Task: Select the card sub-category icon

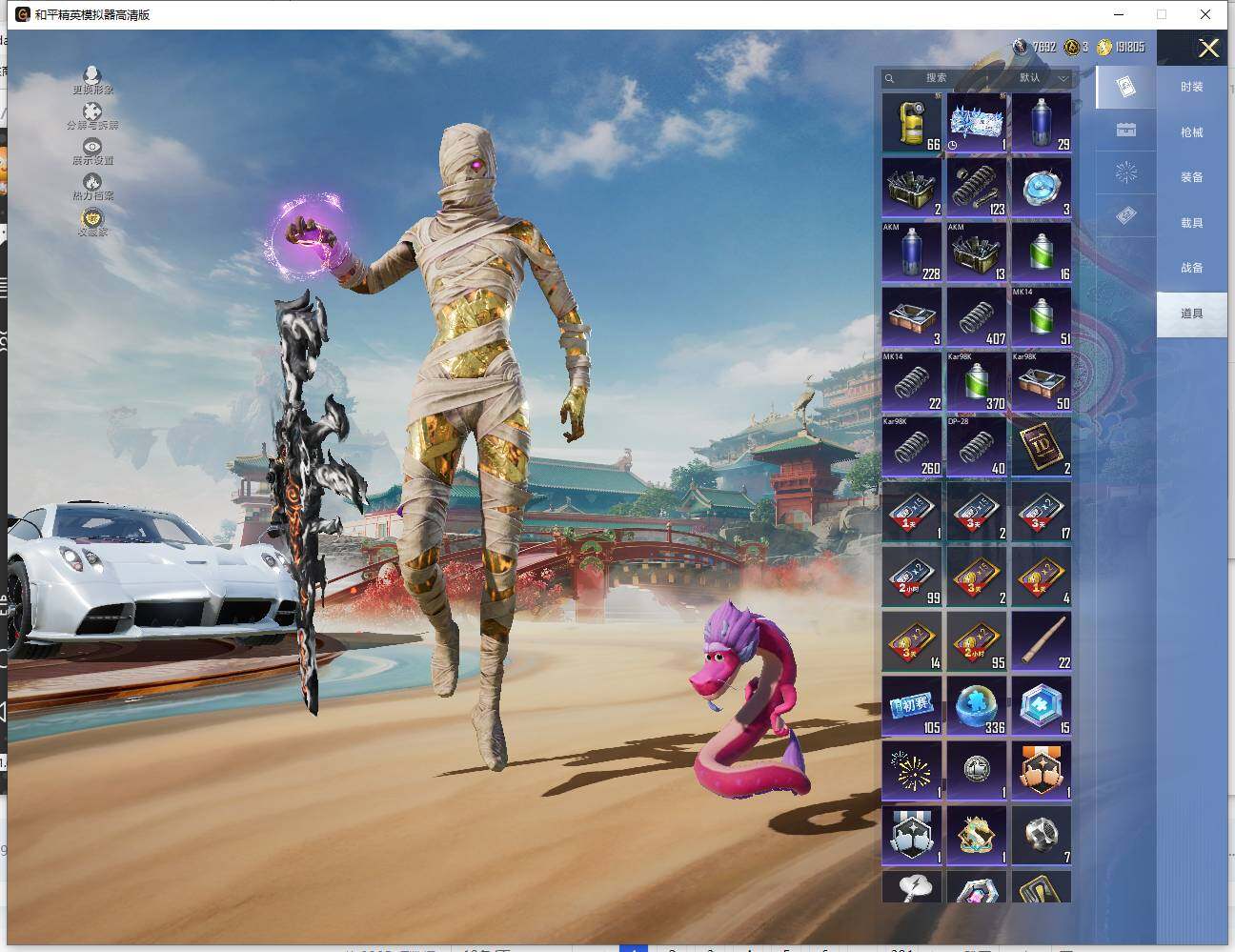Action: pyautogui.click(x=1125, y=87)
